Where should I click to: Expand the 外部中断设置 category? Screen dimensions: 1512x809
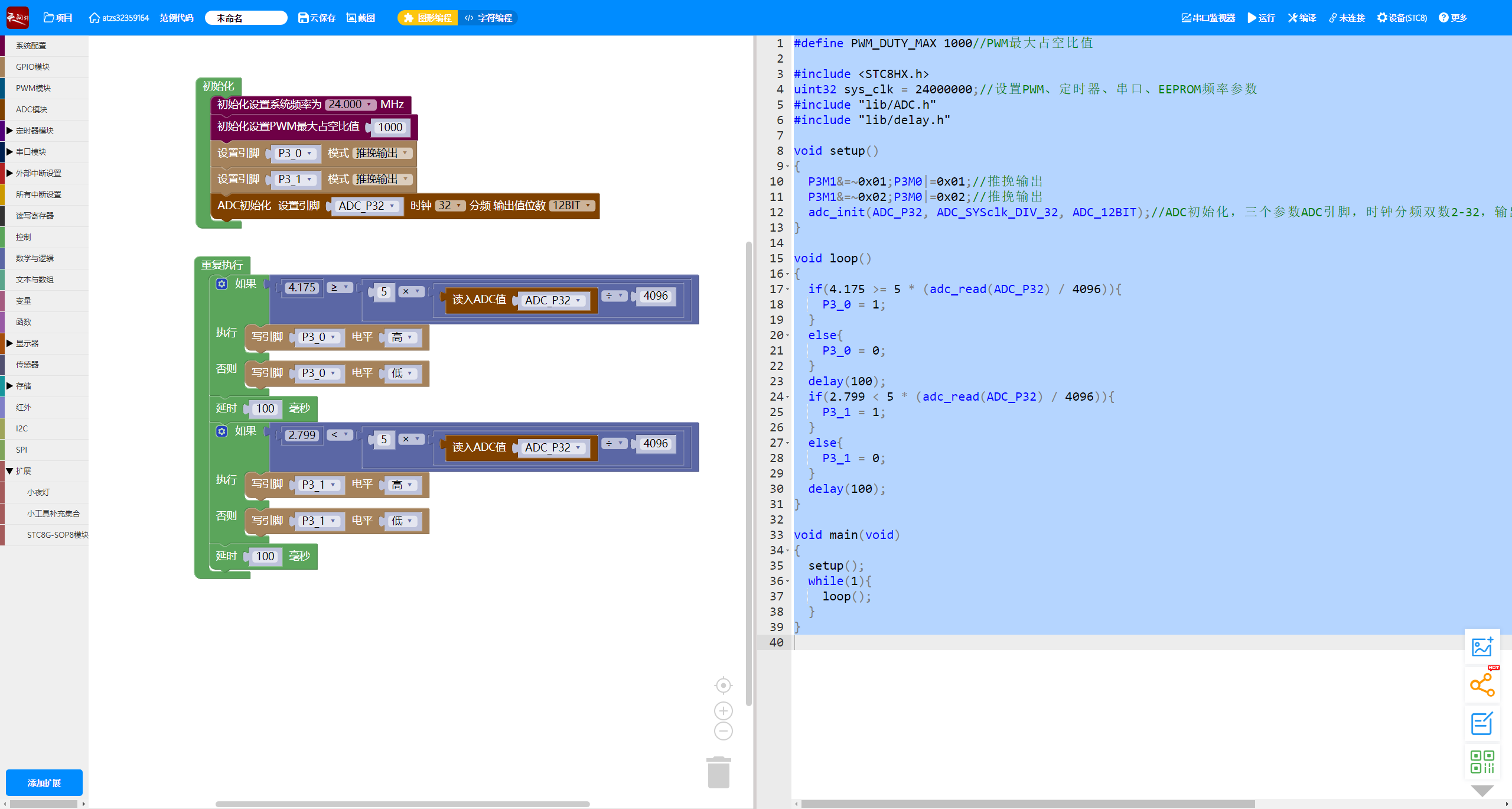[x=9, y=173]
